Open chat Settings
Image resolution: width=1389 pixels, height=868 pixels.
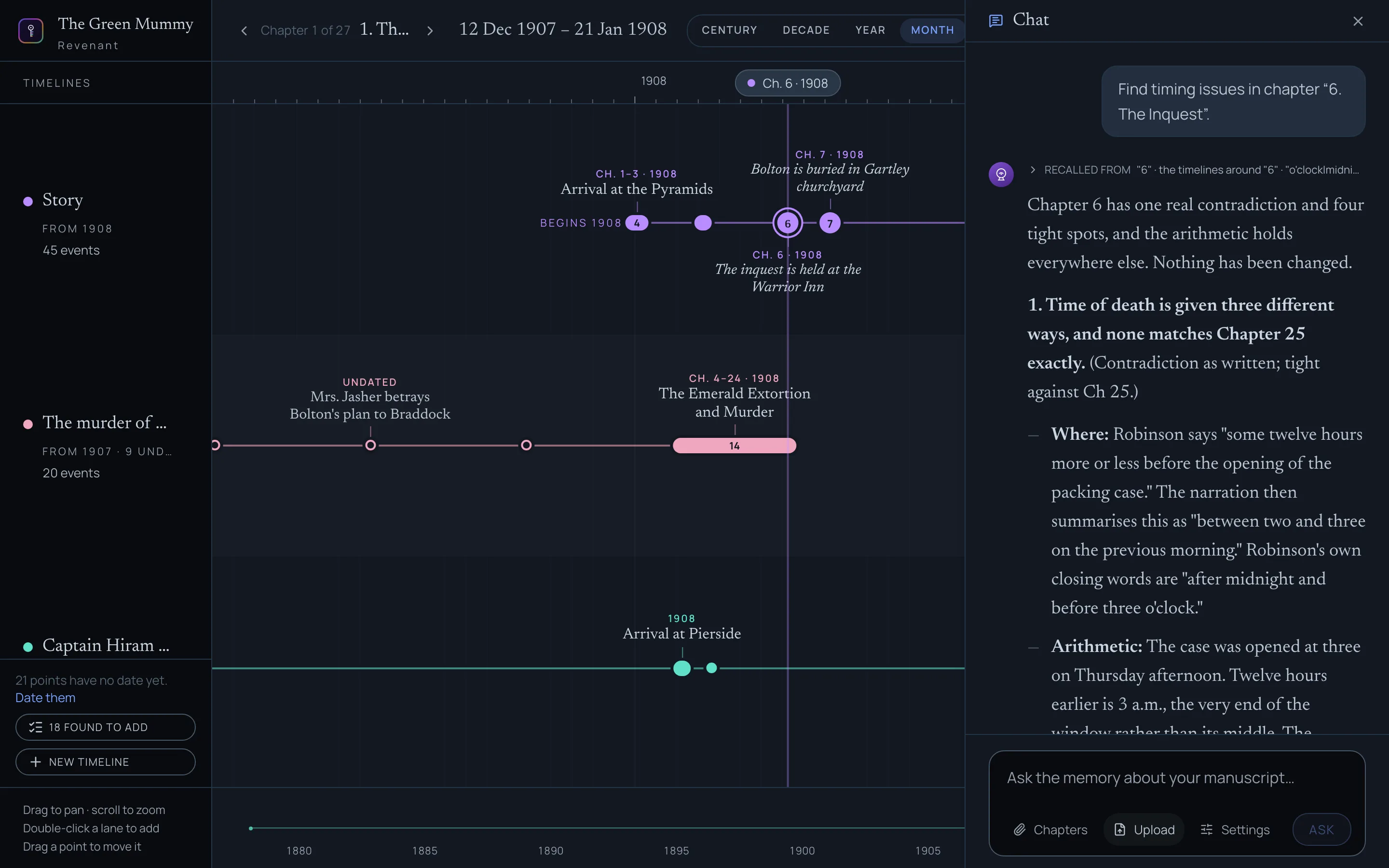pyautogui.click(x=1235, y=829)
